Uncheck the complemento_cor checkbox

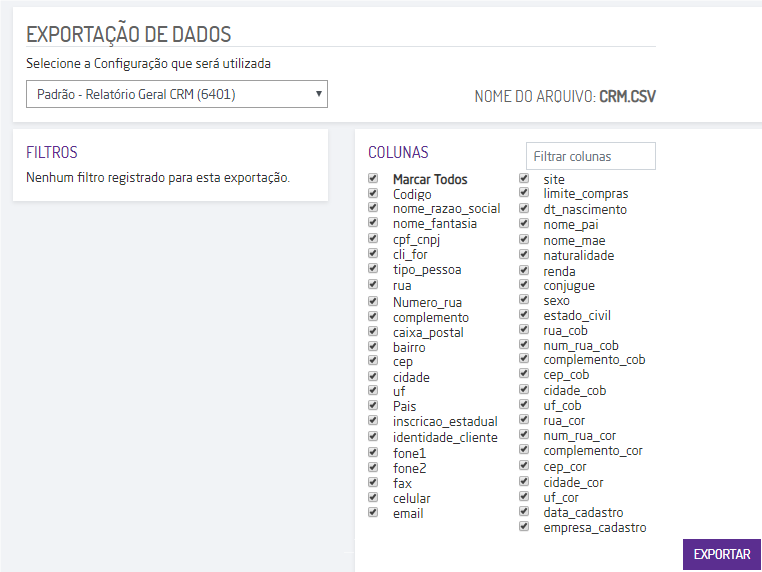point(524,450)
